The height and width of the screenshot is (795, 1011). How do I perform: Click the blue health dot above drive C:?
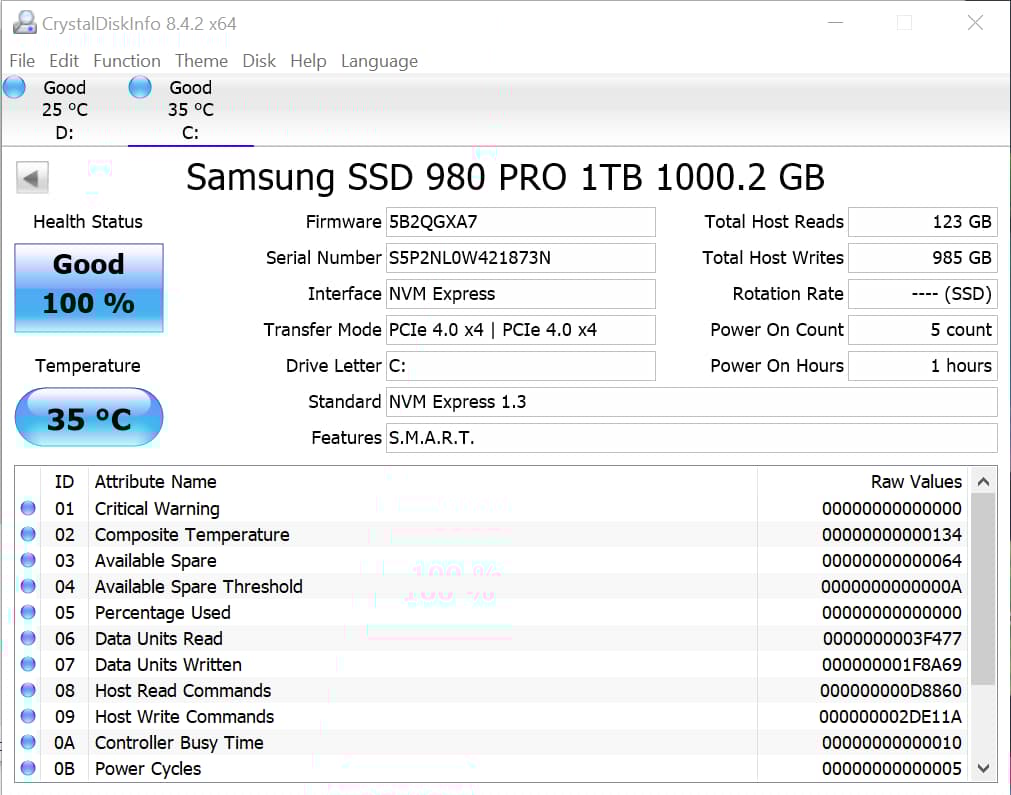(139, 87)
